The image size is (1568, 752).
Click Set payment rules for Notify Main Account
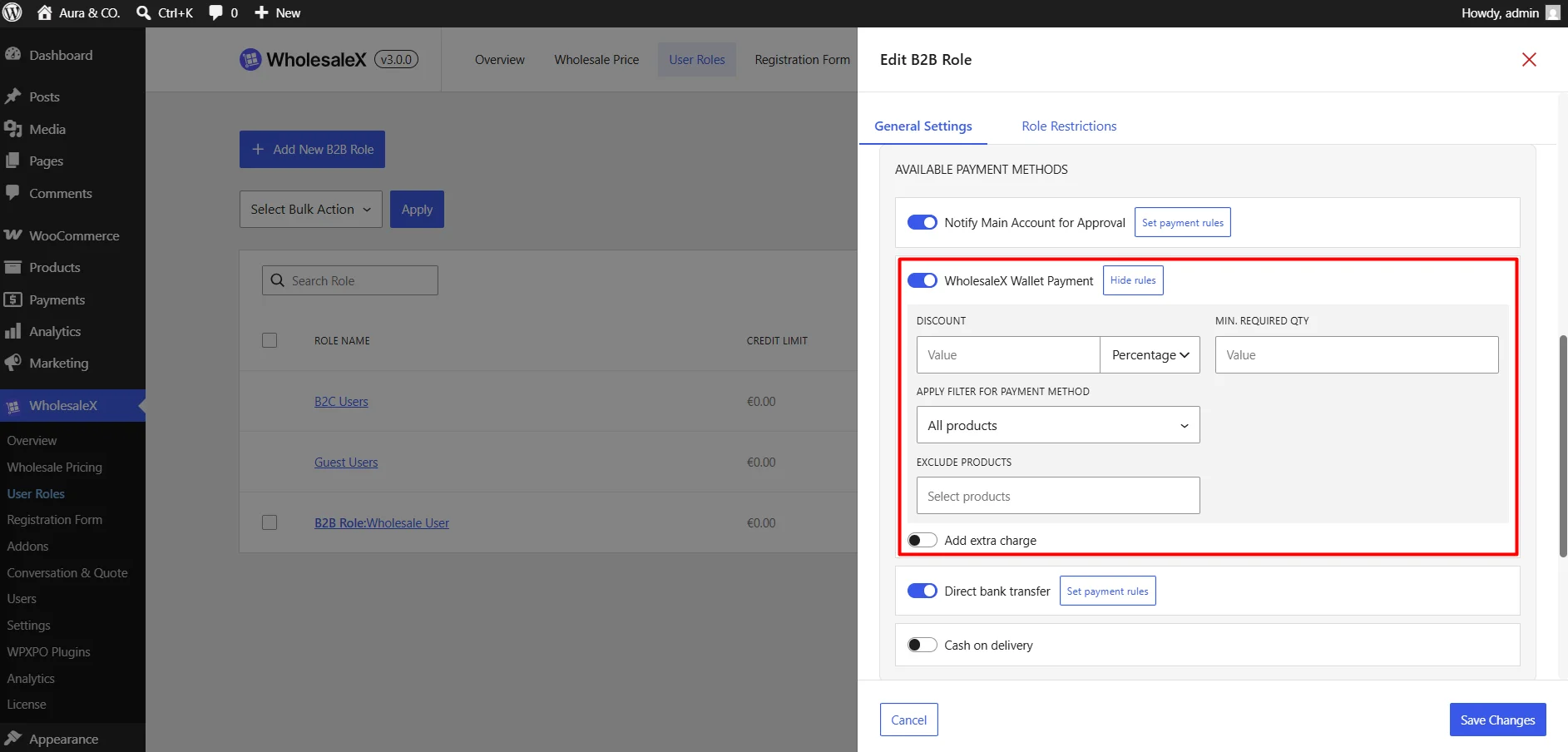click(1183, 222)
